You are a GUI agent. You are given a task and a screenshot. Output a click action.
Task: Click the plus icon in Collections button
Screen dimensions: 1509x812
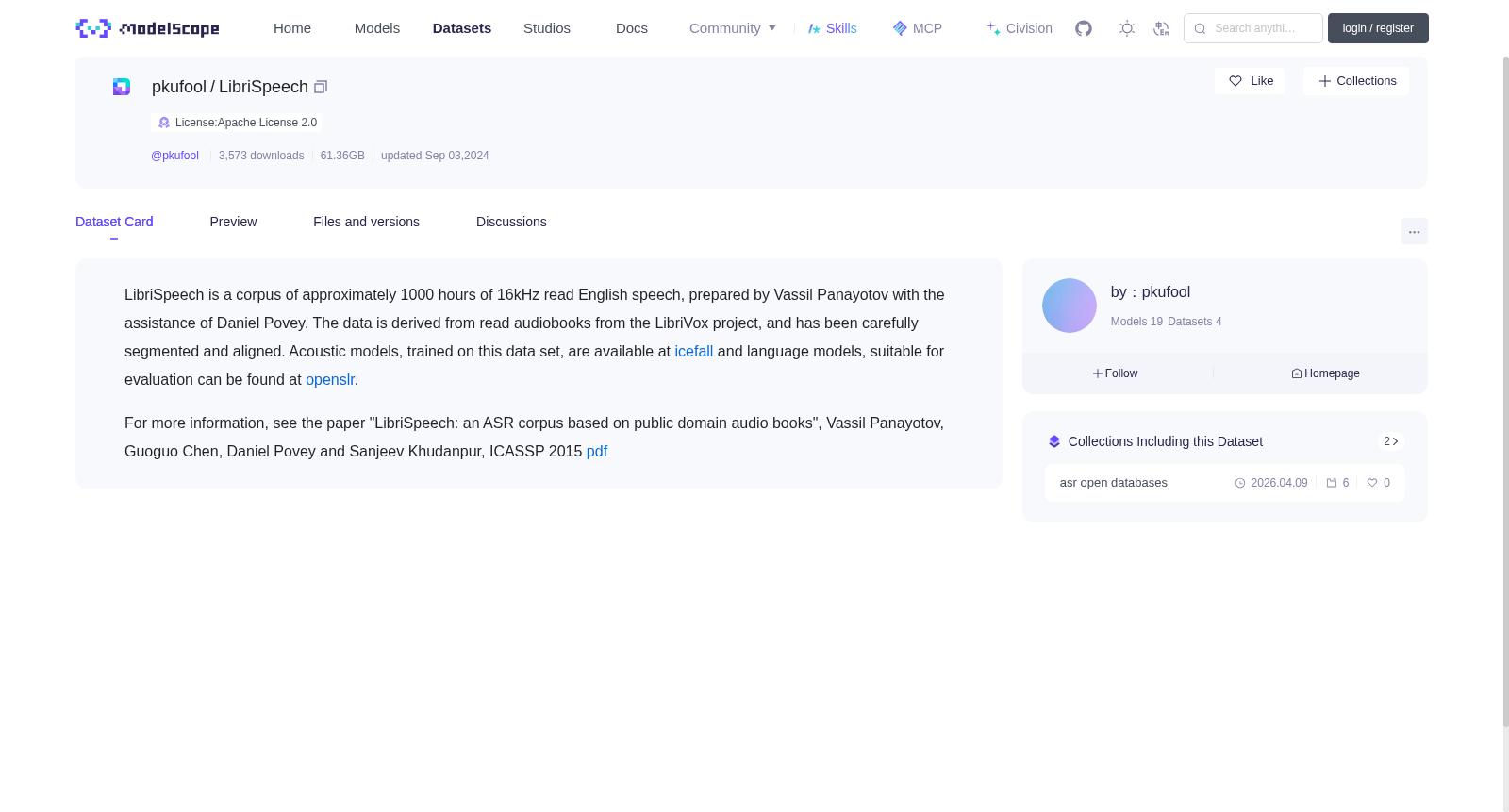tap(1325, 81)
